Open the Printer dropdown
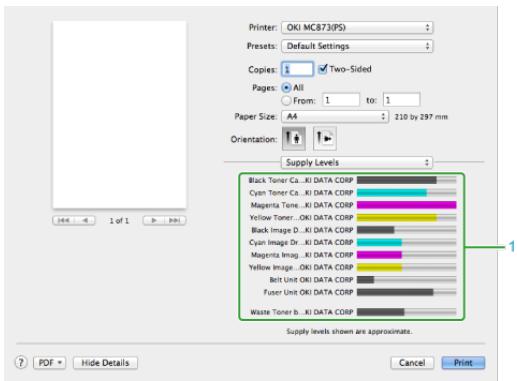517x381 pixels. tap(357, 28)
